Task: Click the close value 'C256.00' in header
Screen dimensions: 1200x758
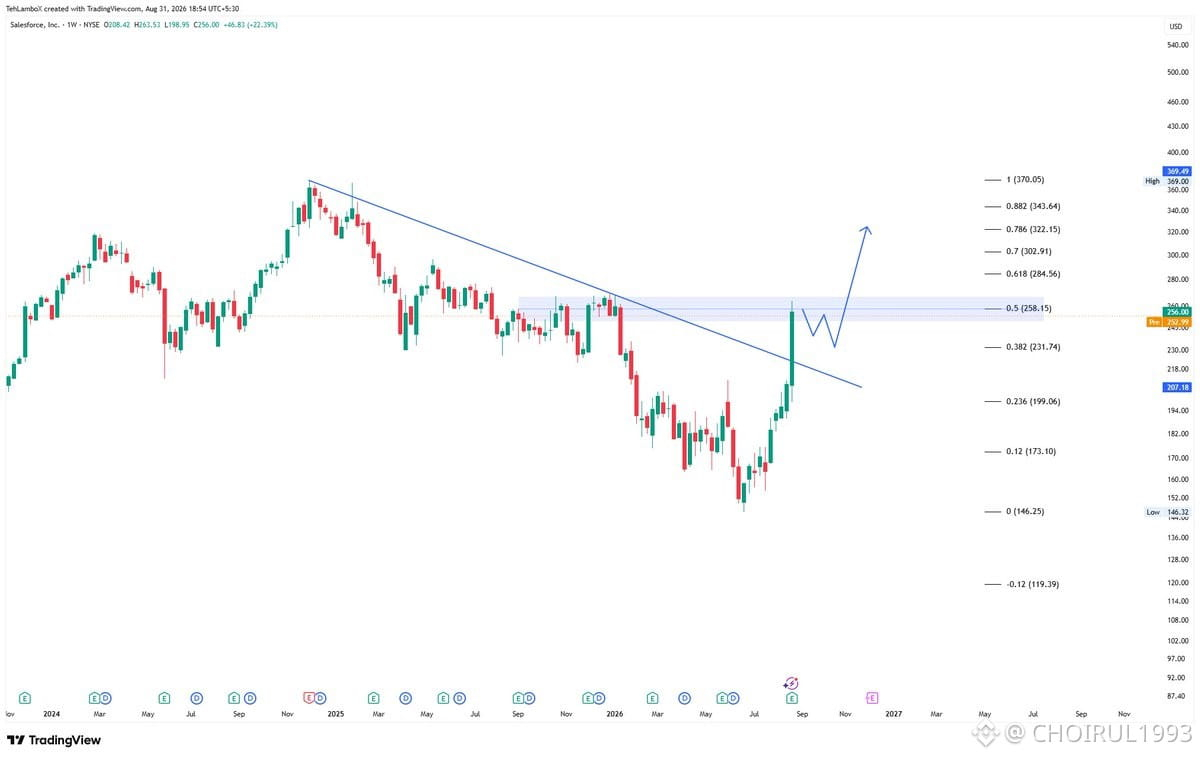Action: pos(208,24)
